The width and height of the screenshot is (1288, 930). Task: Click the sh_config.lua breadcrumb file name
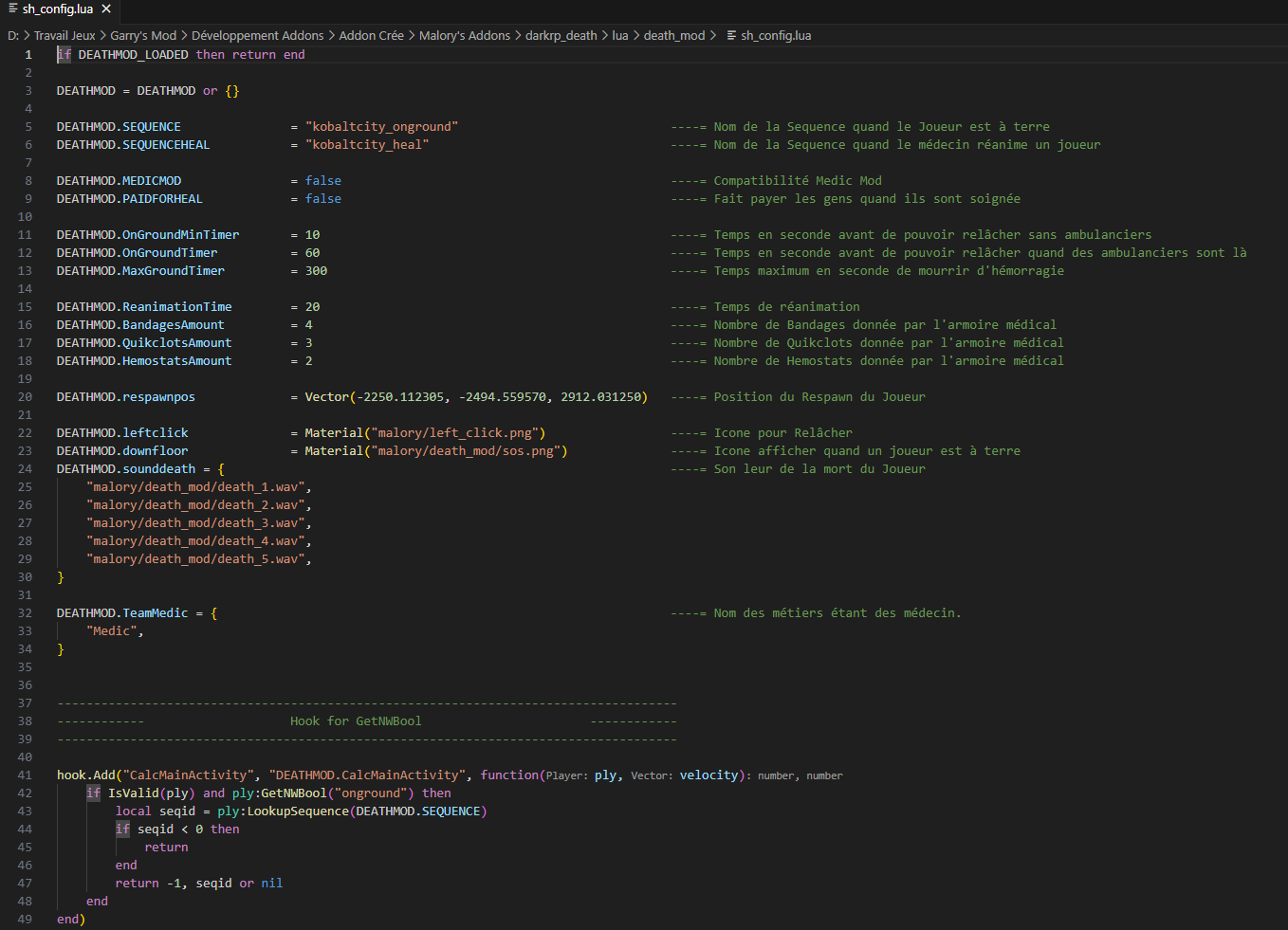tap(776, 35)
